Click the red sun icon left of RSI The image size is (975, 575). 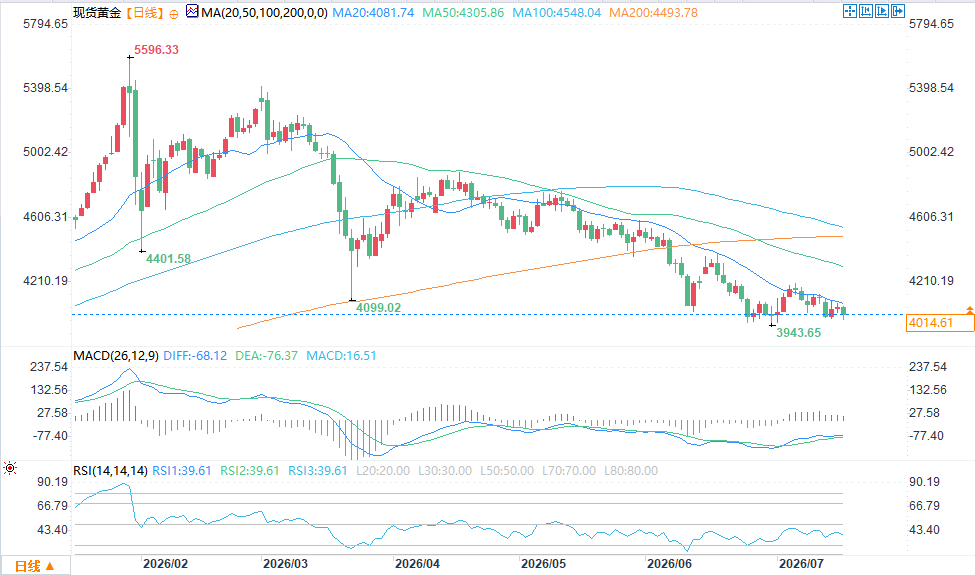coord(9,468)
